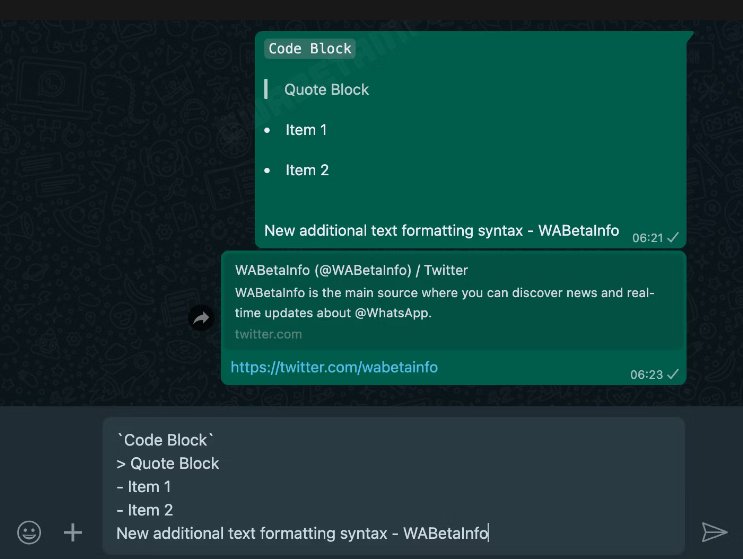Click the link preview description text
Viewport: 743px width, 559px height.
coord(444,302)
